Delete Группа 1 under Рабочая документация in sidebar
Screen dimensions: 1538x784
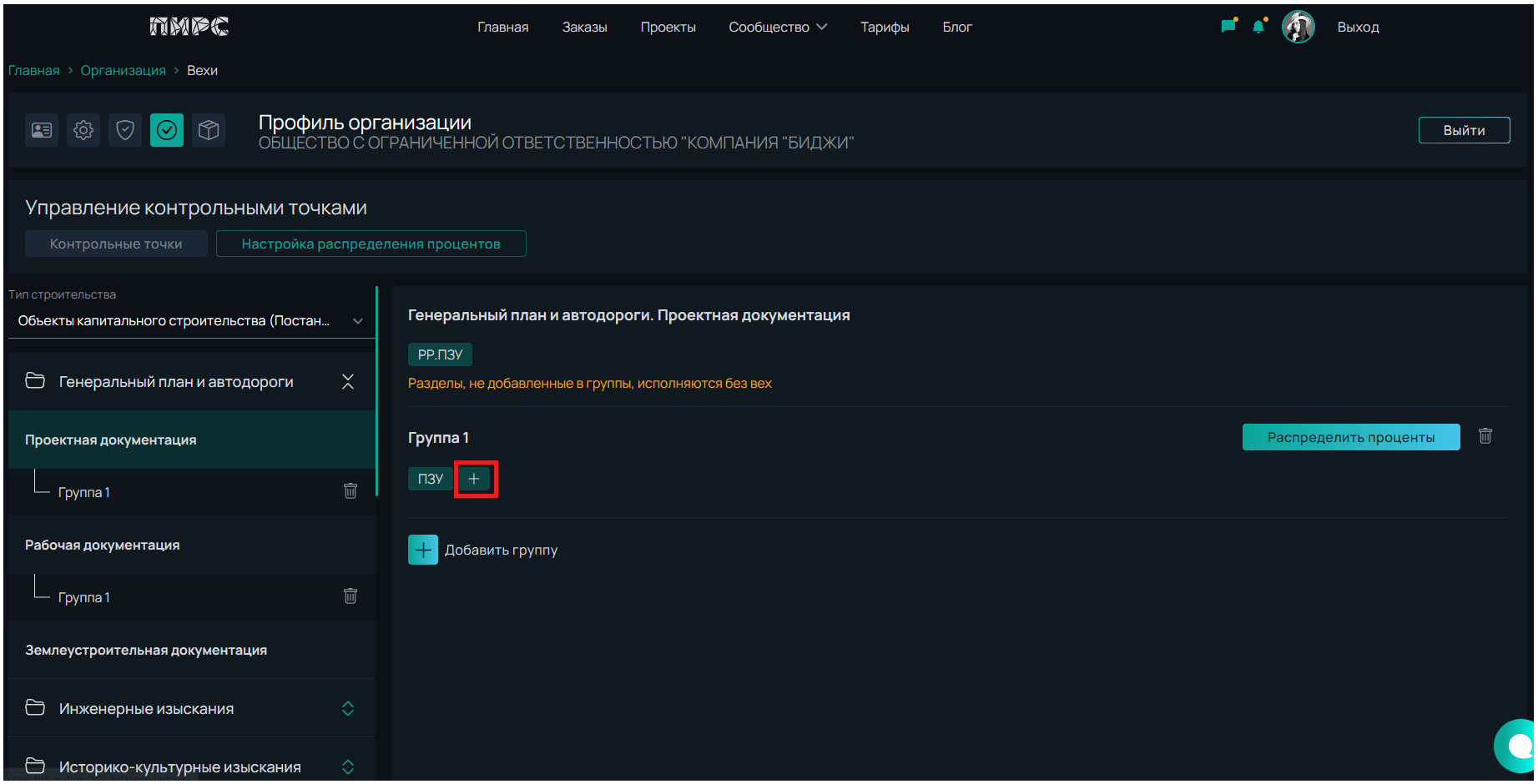pos(350,596)
